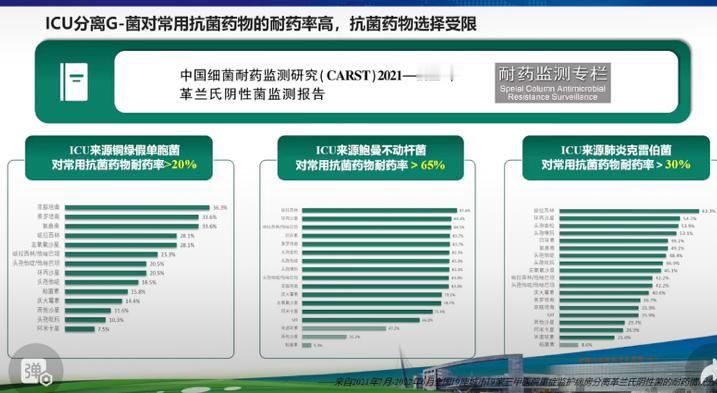Click the 36.3% bar in Pseudomonas chart
The height and width of the screenshot is (393, 717).
[137, 208]
